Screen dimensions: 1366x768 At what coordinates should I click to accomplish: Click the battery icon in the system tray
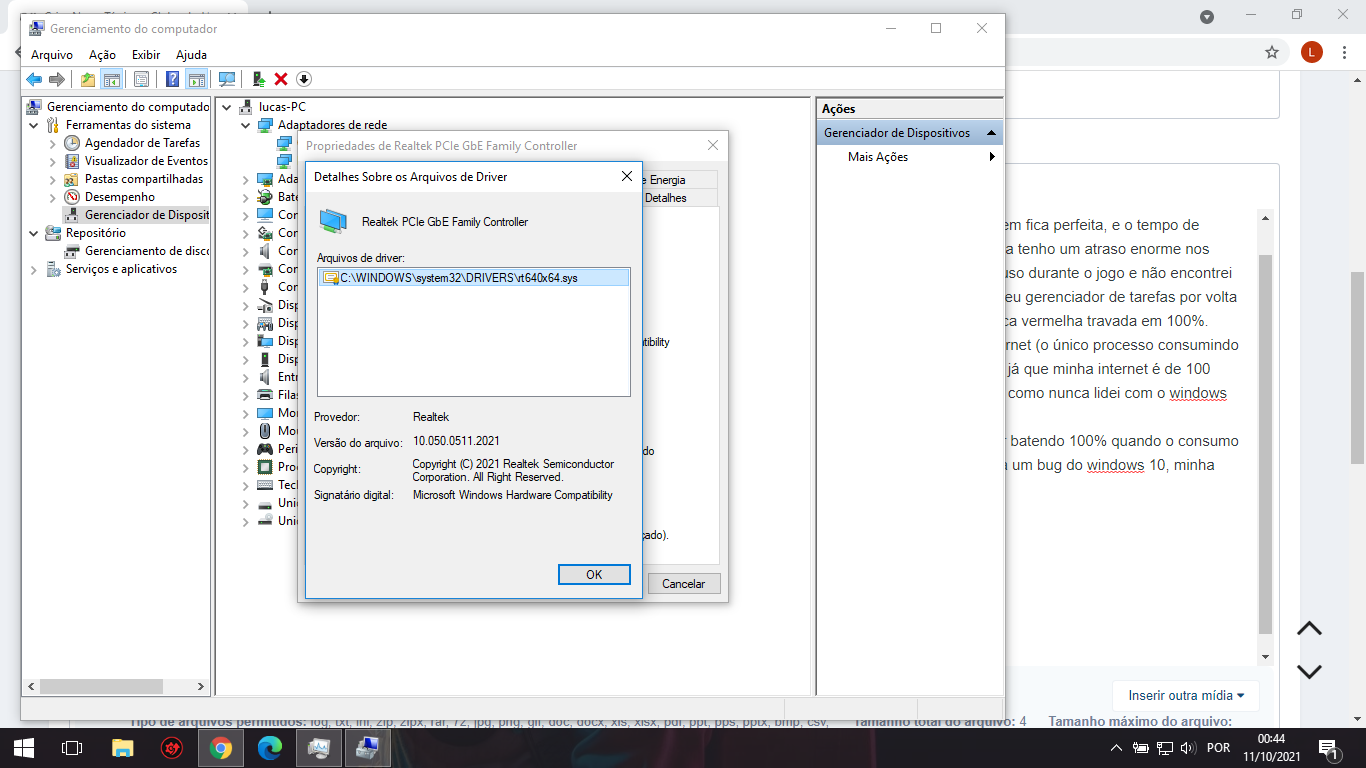point(1140,747)
